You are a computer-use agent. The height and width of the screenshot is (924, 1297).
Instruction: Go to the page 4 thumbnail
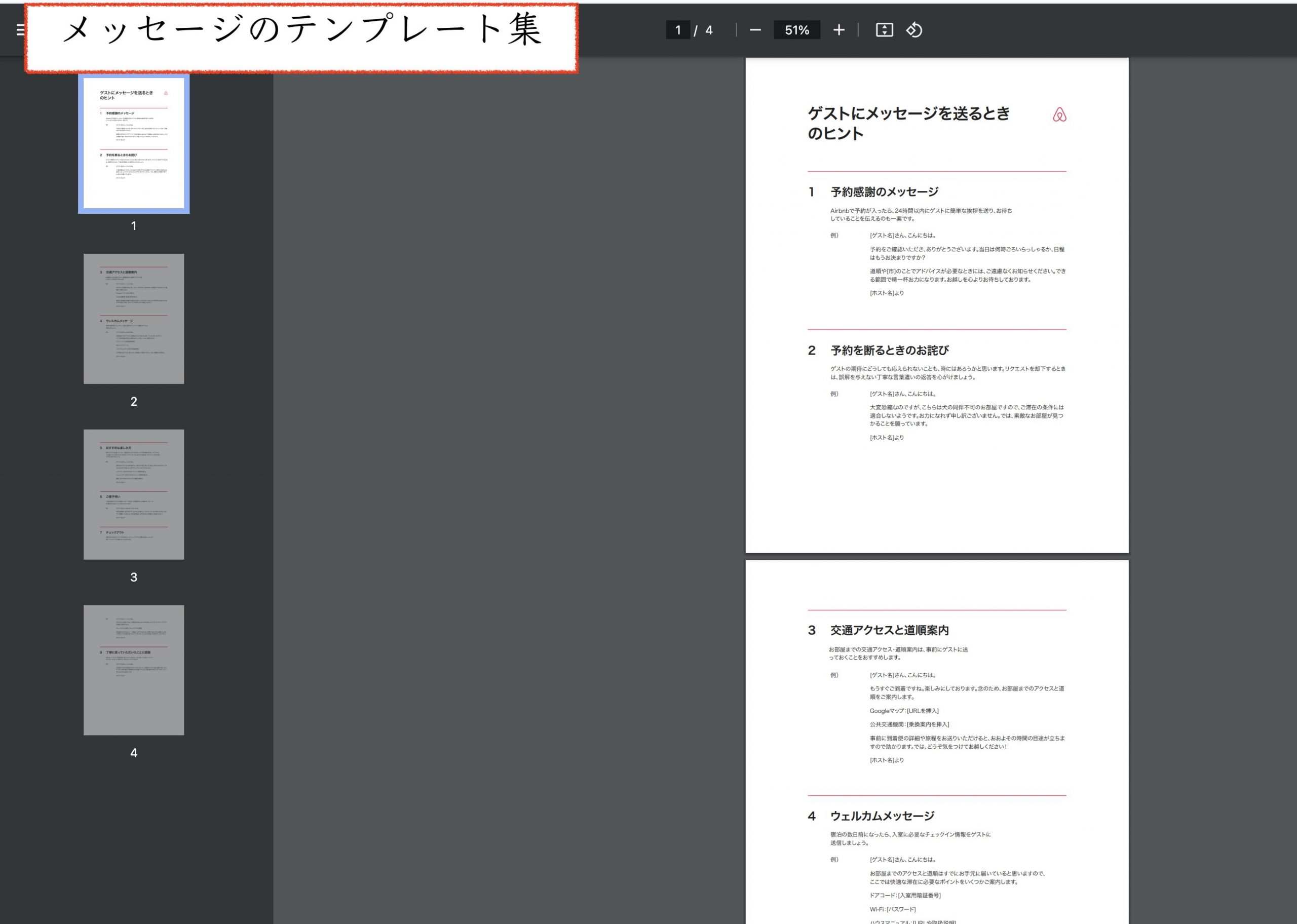(134, 670)
